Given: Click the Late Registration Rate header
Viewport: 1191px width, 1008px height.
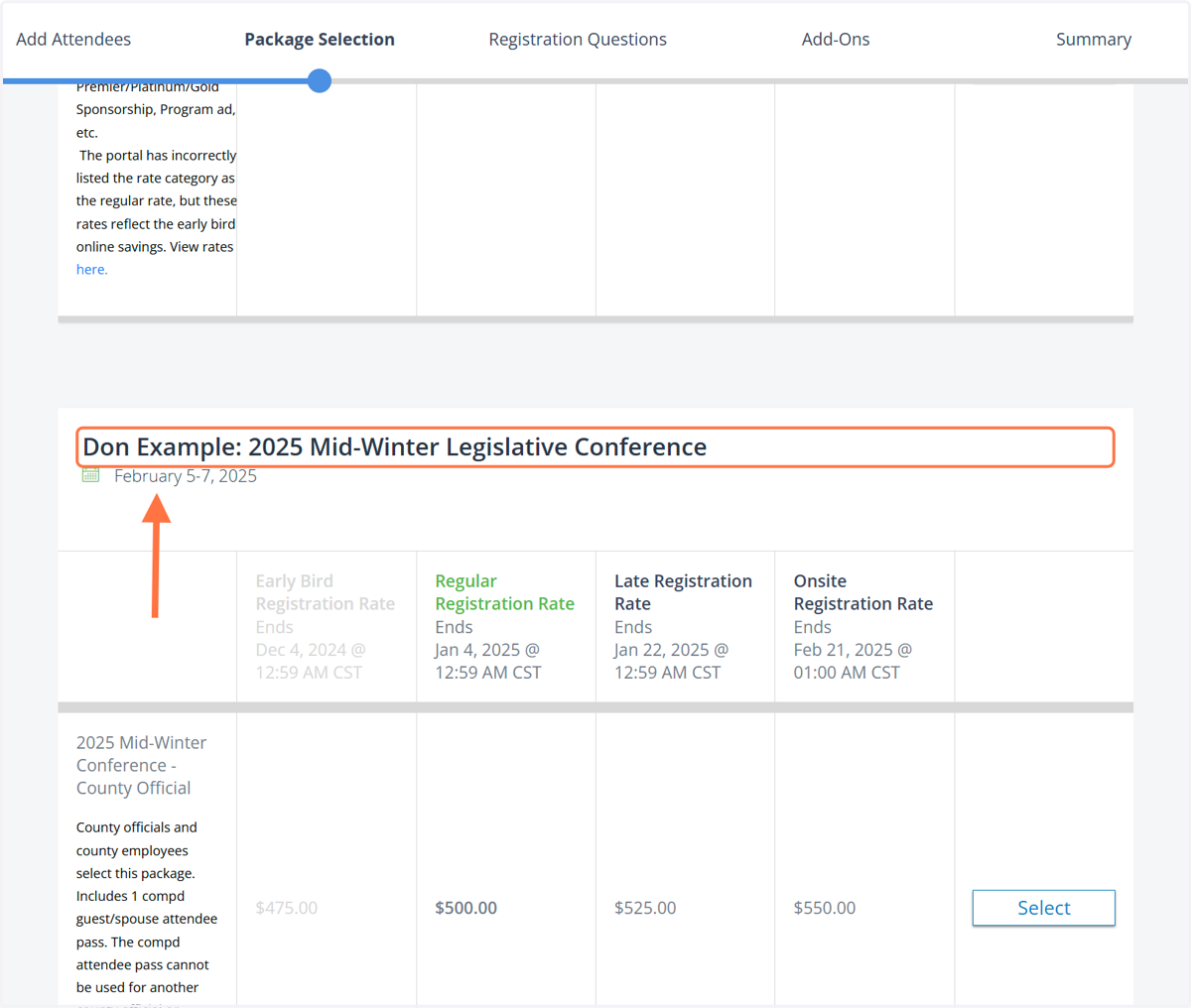Looking at the screenshot, I should pos(683,592).
